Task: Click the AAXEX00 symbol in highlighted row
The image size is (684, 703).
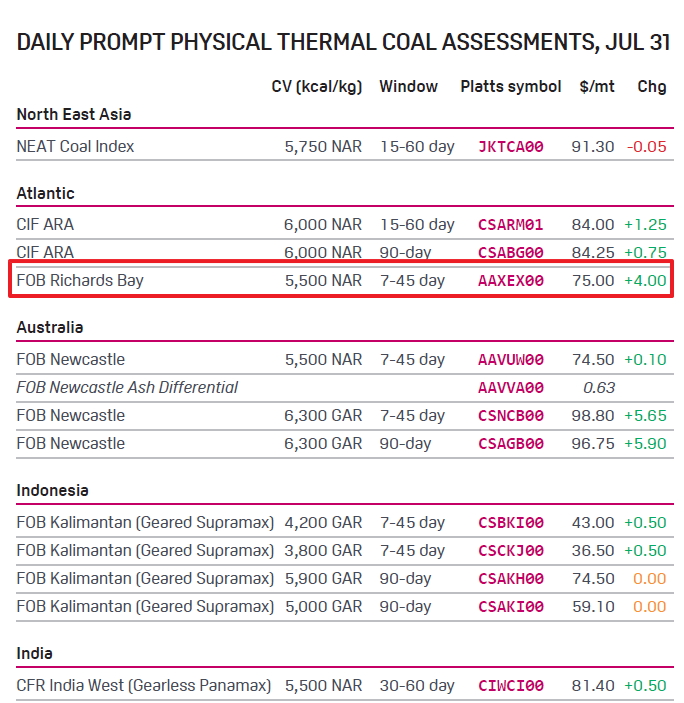Action: click(x=511, y=281)
